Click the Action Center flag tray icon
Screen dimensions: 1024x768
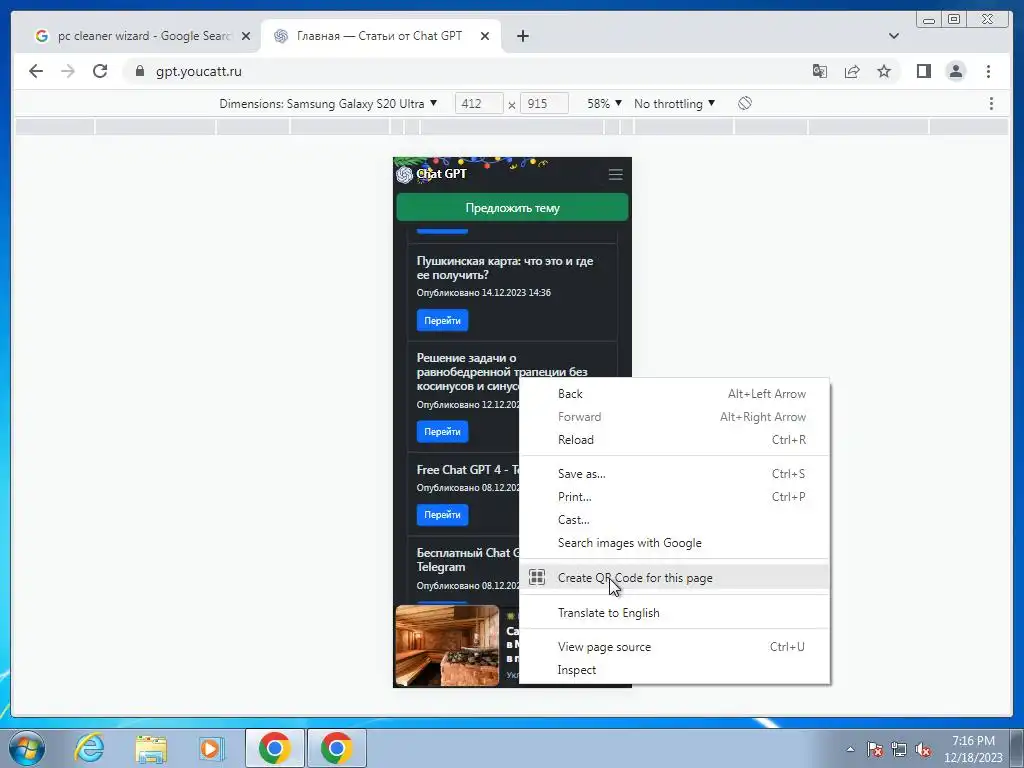tap(875, 750)
